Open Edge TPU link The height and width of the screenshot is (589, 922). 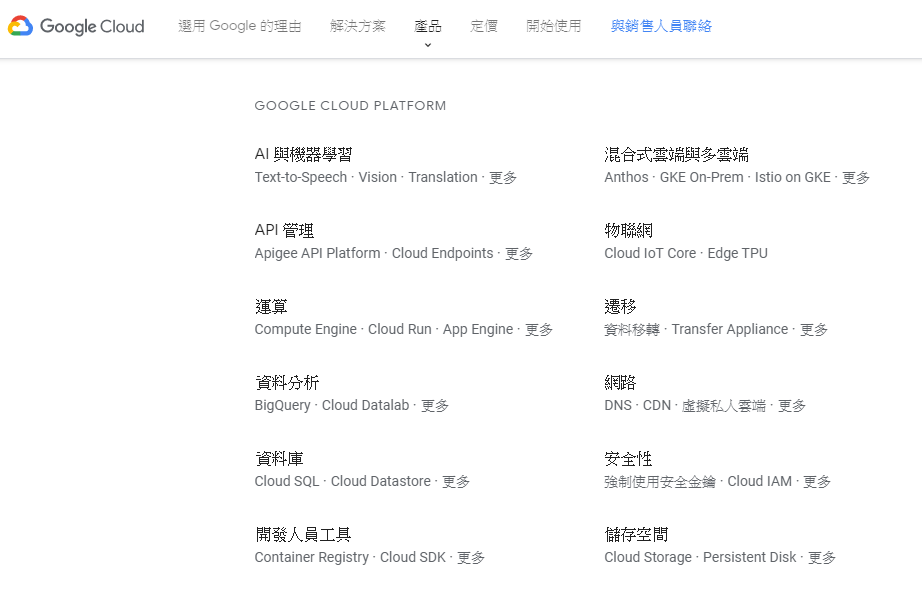point(737,253)
